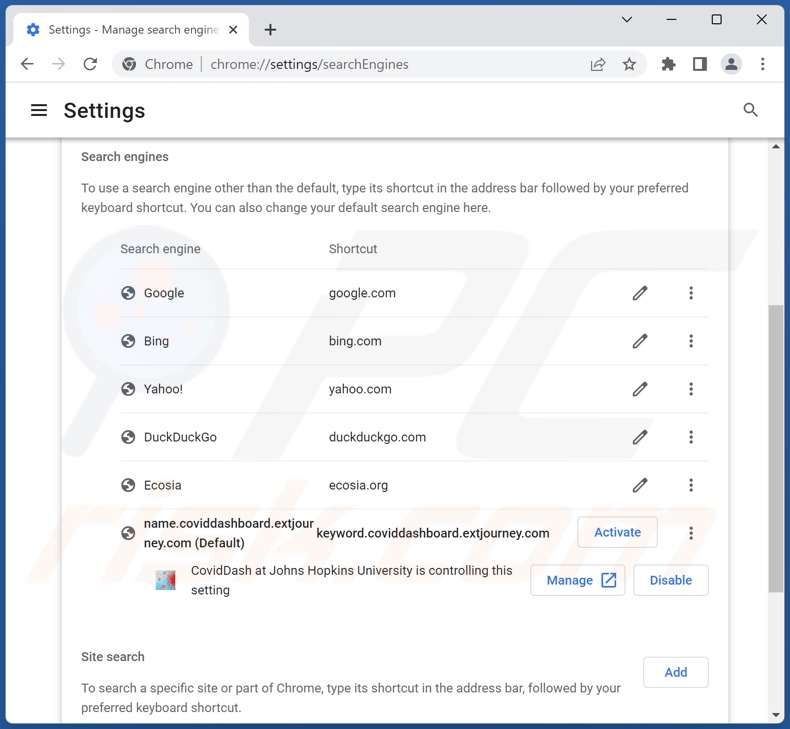Open the Settings hamburger menu

(x=39, y=110)
